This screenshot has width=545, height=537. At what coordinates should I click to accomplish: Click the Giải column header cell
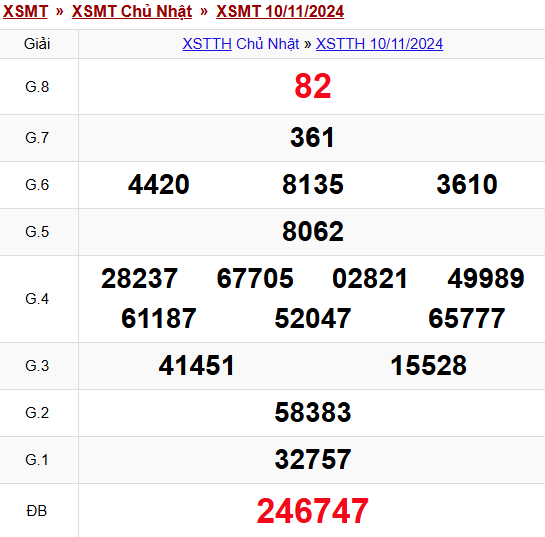(37, 44)
